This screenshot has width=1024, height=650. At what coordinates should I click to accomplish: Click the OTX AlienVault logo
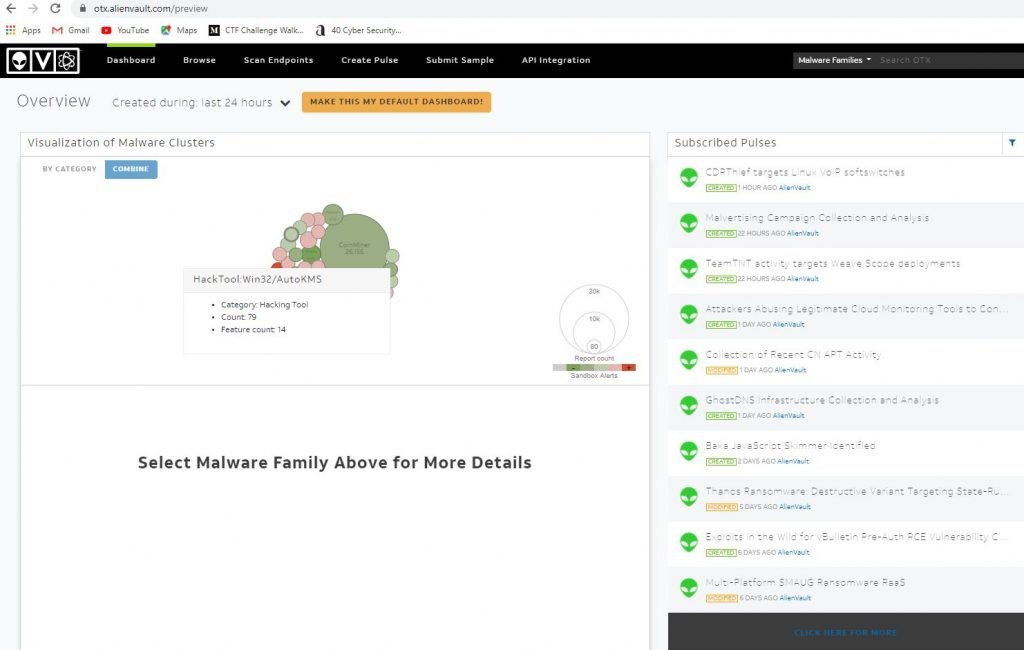(43, 61)
